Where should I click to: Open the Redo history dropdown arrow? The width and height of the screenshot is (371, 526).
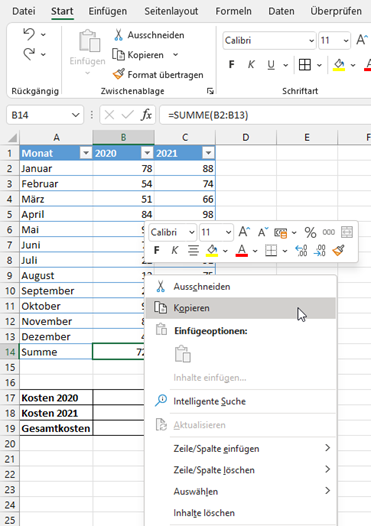pos(43,54)
